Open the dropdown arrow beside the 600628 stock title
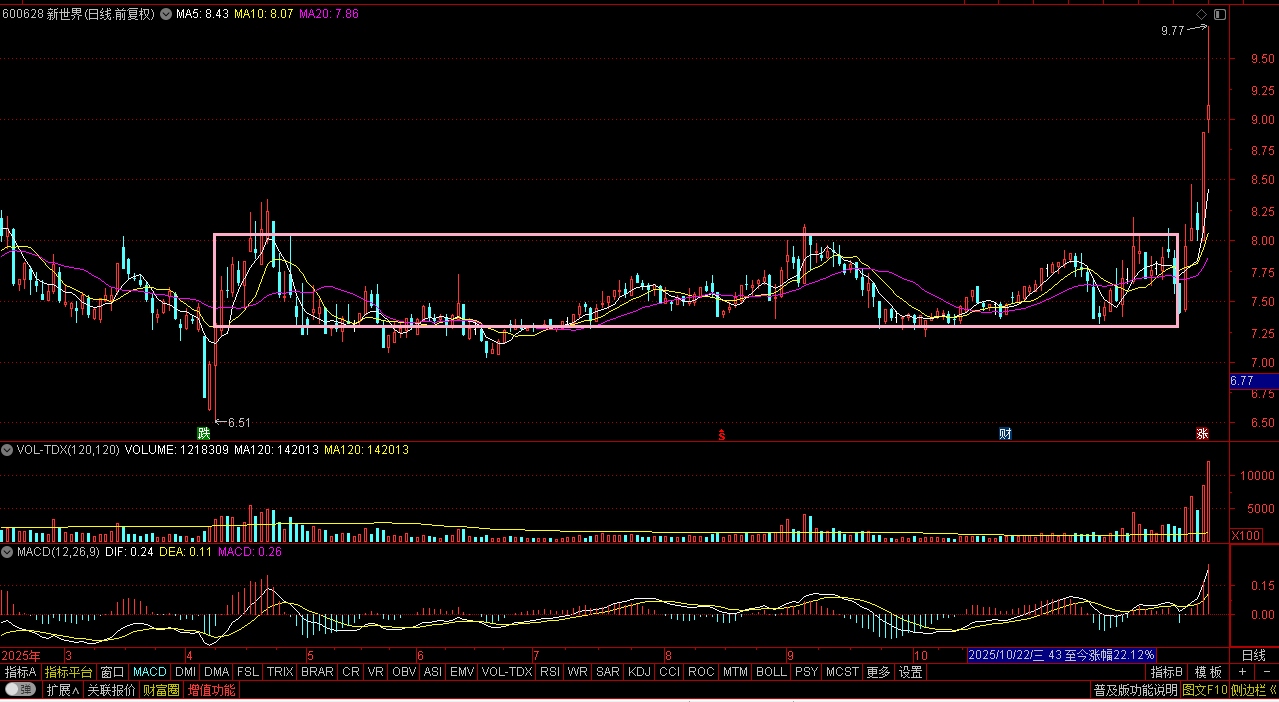Screen dimensions: 1279x702 [165, 15]
